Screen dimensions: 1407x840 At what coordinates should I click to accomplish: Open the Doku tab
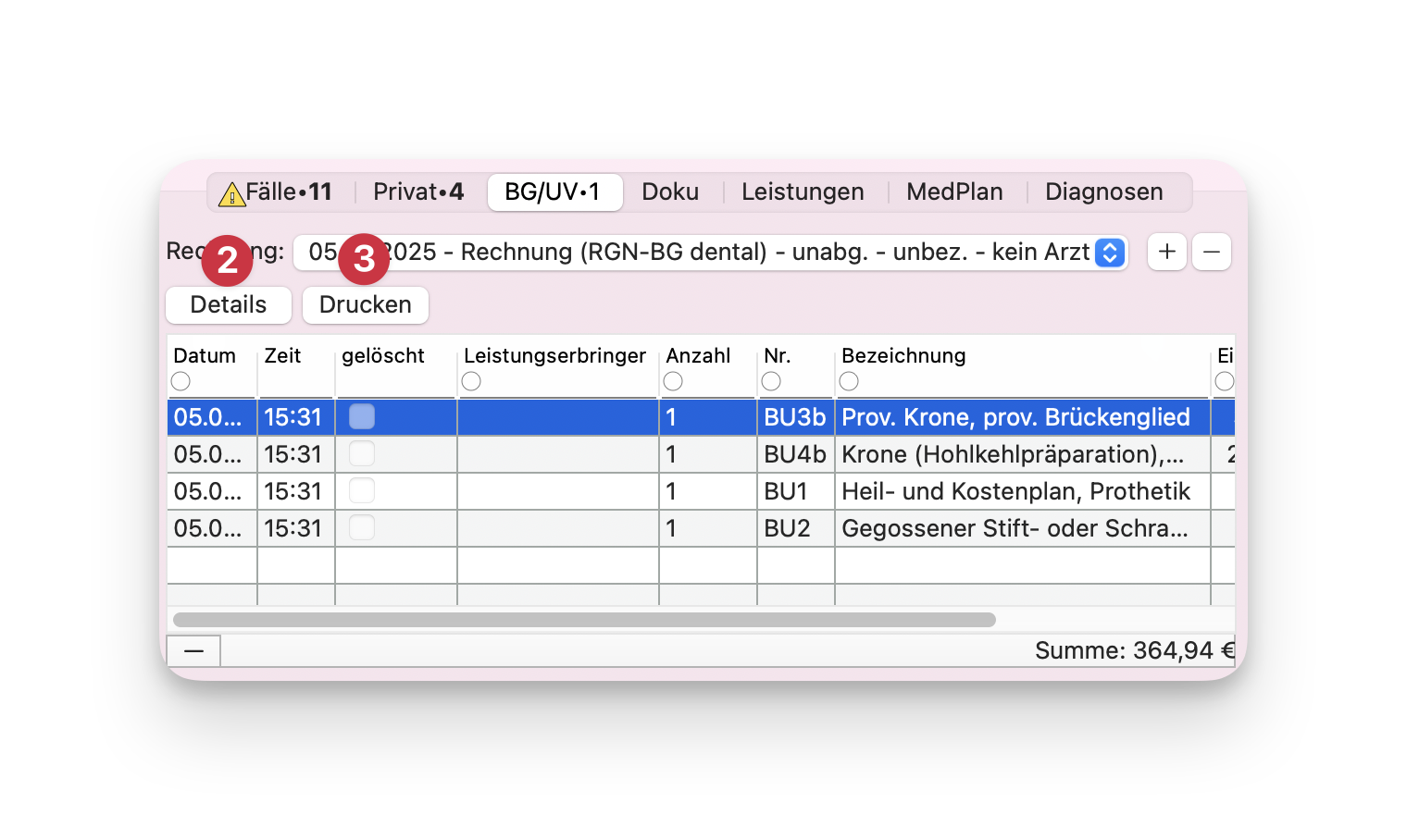pos(670,192)
